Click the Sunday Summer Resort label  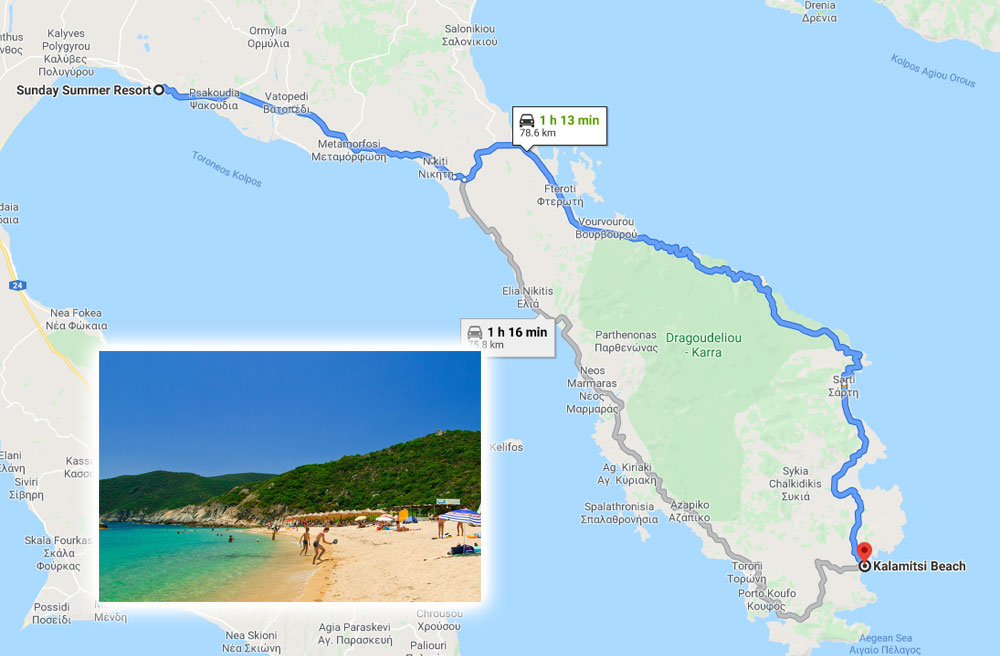84,91
